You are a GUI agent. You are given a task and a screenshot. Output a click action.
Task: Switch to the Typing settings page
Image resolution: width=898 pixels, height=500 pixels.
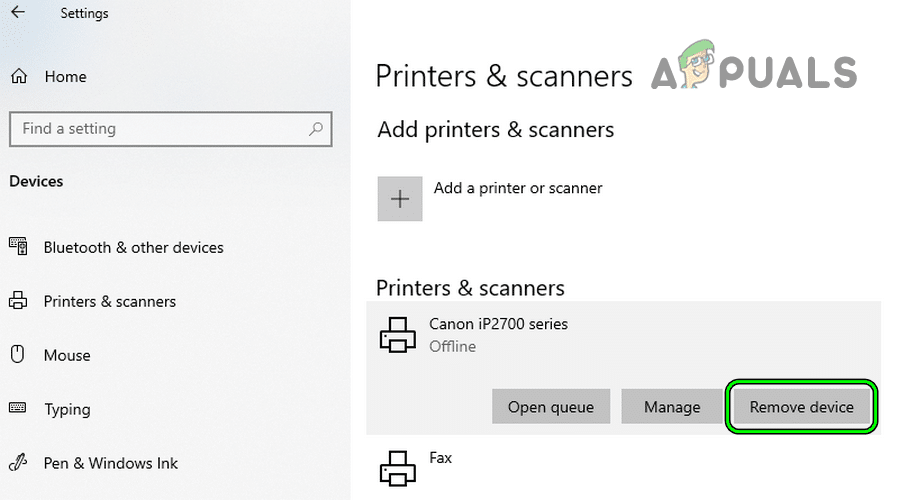coord(67,409)
